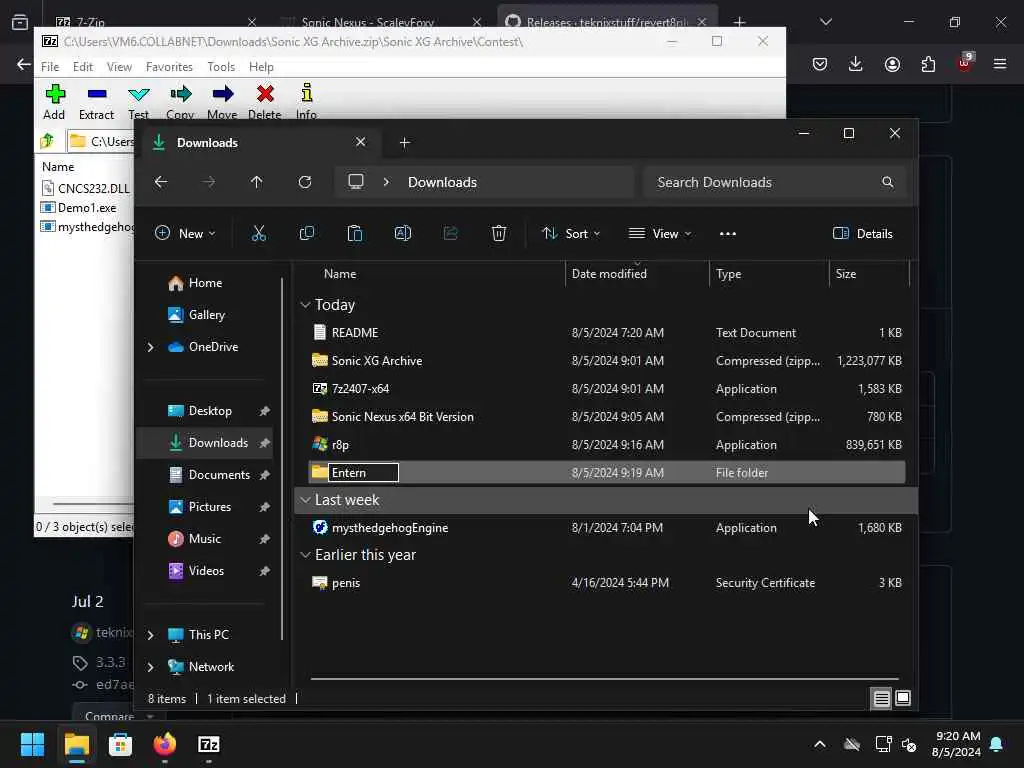Select Home in the navigation pane
Image resolution: width=1024 pixels, height=768 pixels.
[205, 283]
